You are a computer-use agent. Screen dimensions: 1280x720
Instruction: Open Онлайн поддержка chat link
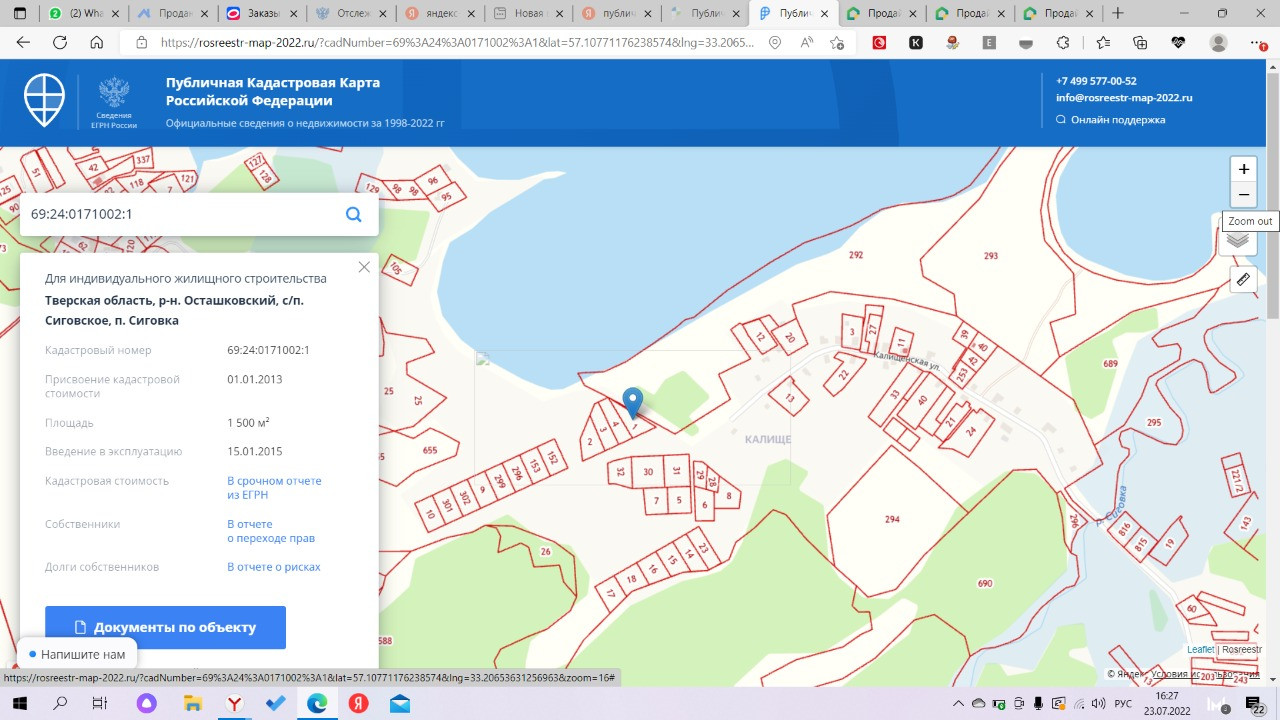pyautogui.click(x=1117, y=120)
